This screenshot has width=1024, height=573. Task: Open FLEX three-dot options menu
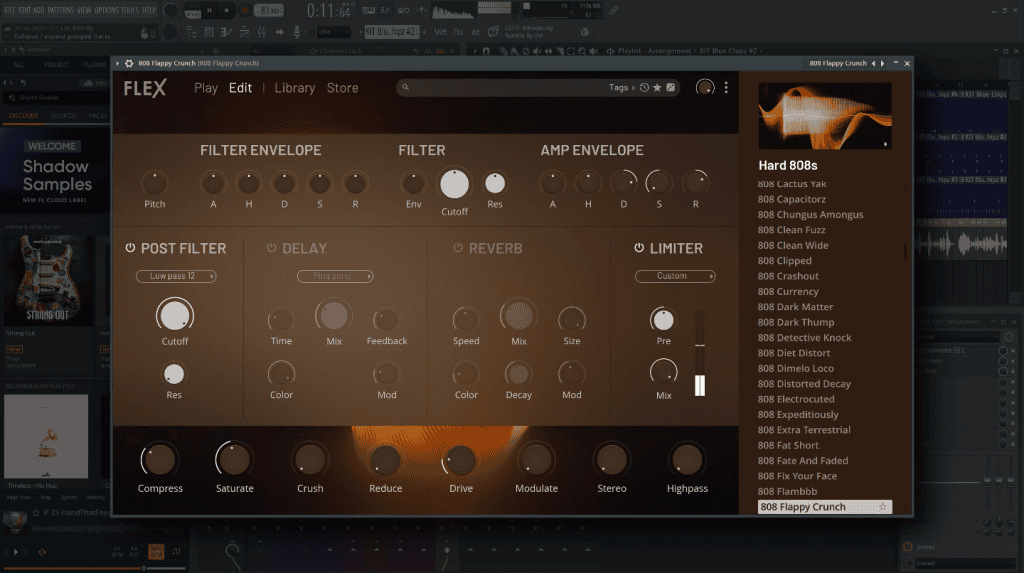726,88
